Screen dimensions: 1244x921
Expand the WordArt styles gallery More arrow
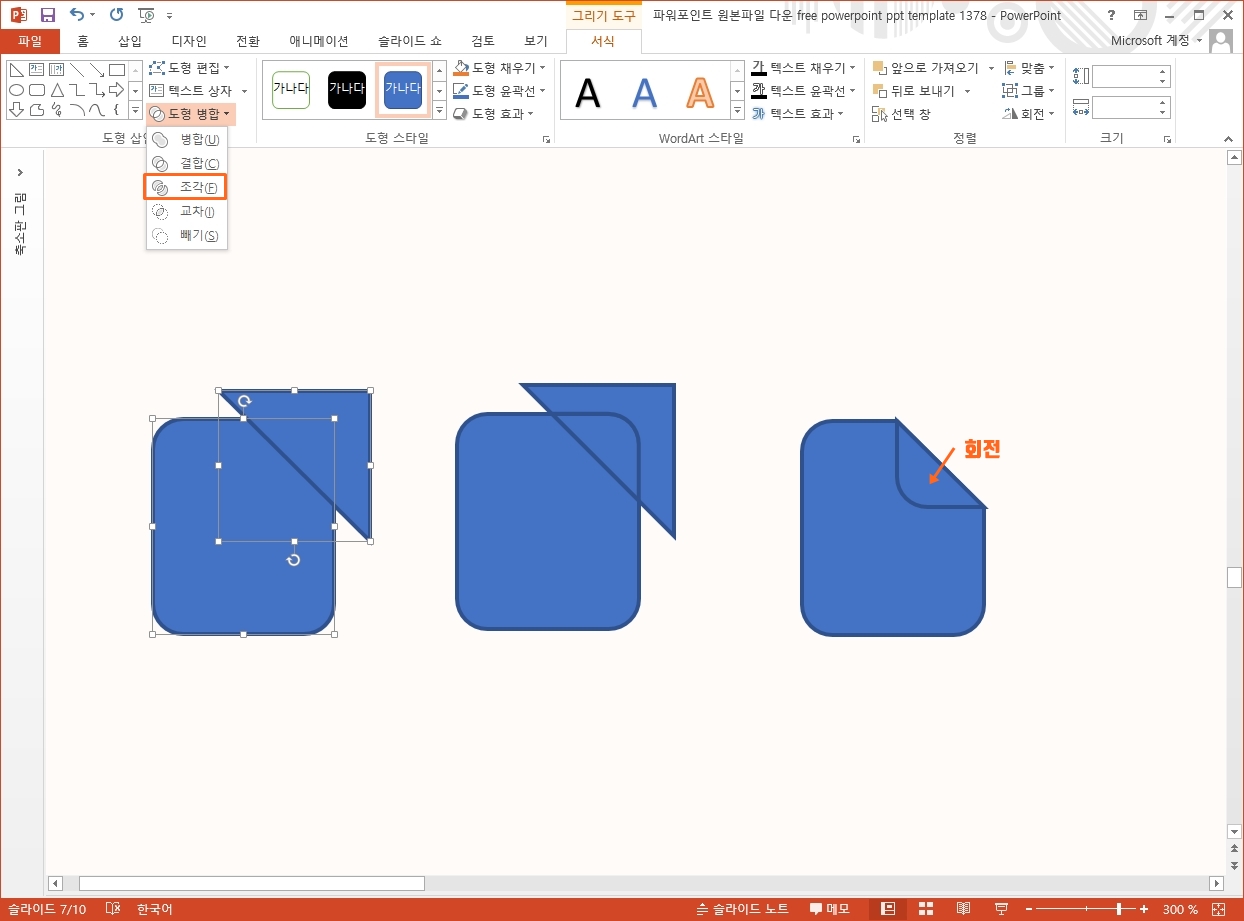click(x=737, y=111)
